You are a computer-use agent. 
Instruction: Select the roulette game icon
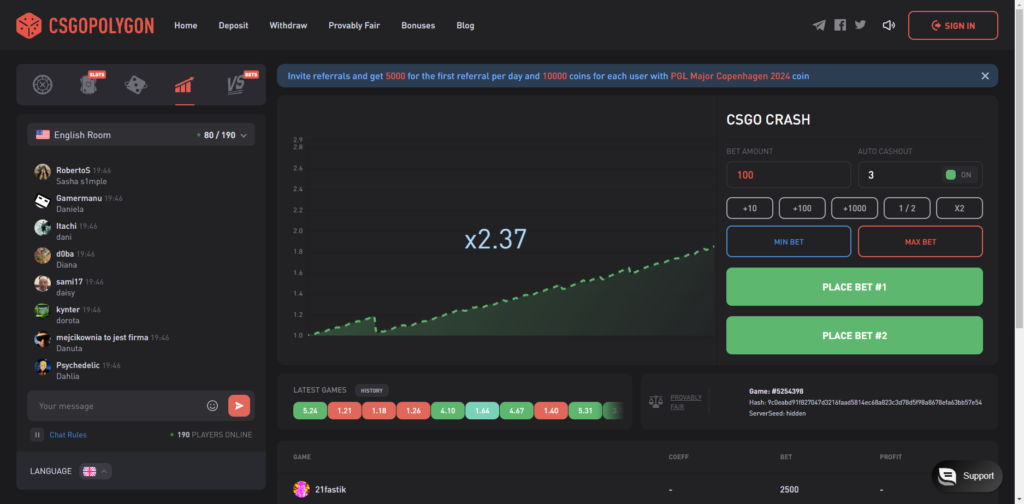tap(42, 84)
